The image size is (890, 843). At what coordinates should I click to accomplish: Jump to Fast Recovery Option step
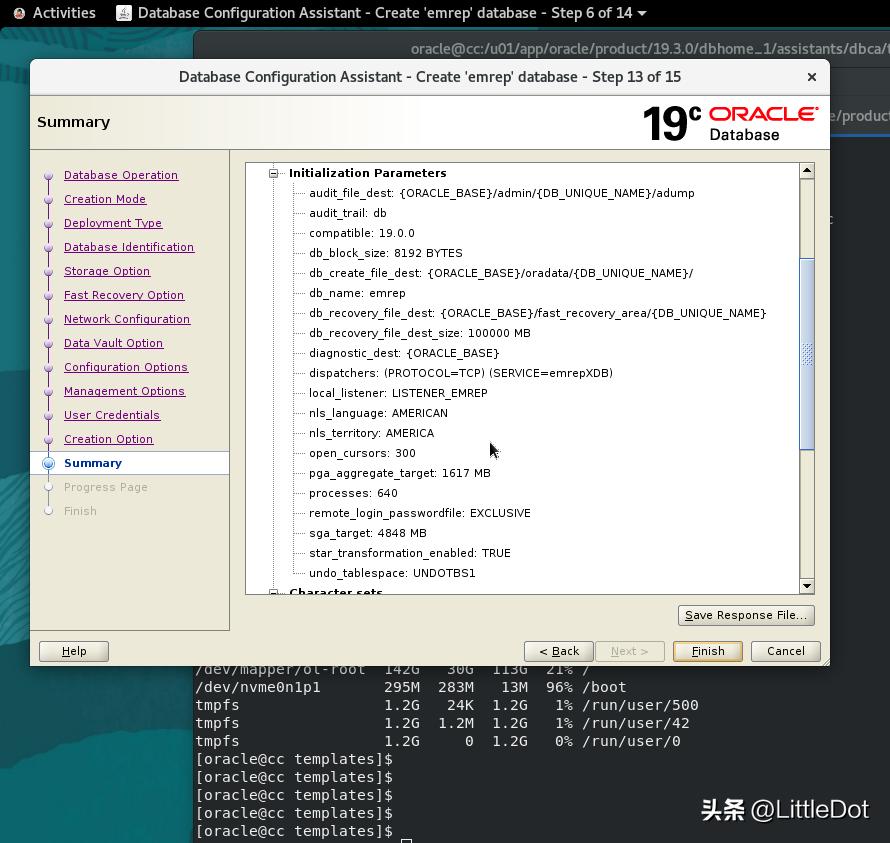point(124,295)
